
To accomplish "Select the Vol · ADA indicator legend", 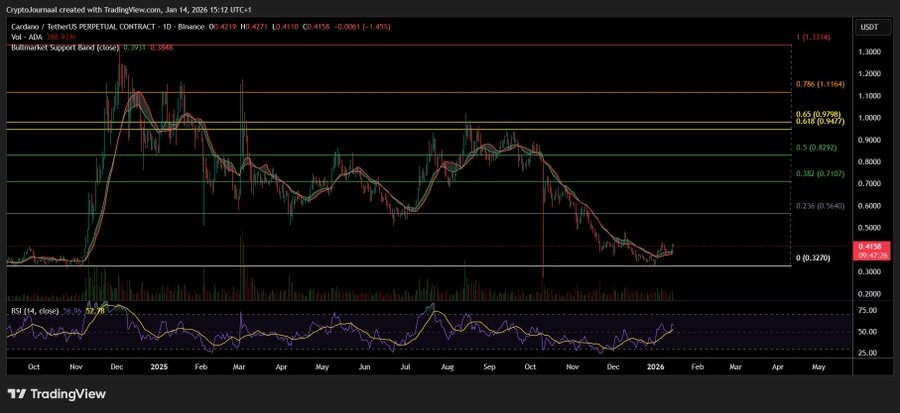I will click(25, 37).
